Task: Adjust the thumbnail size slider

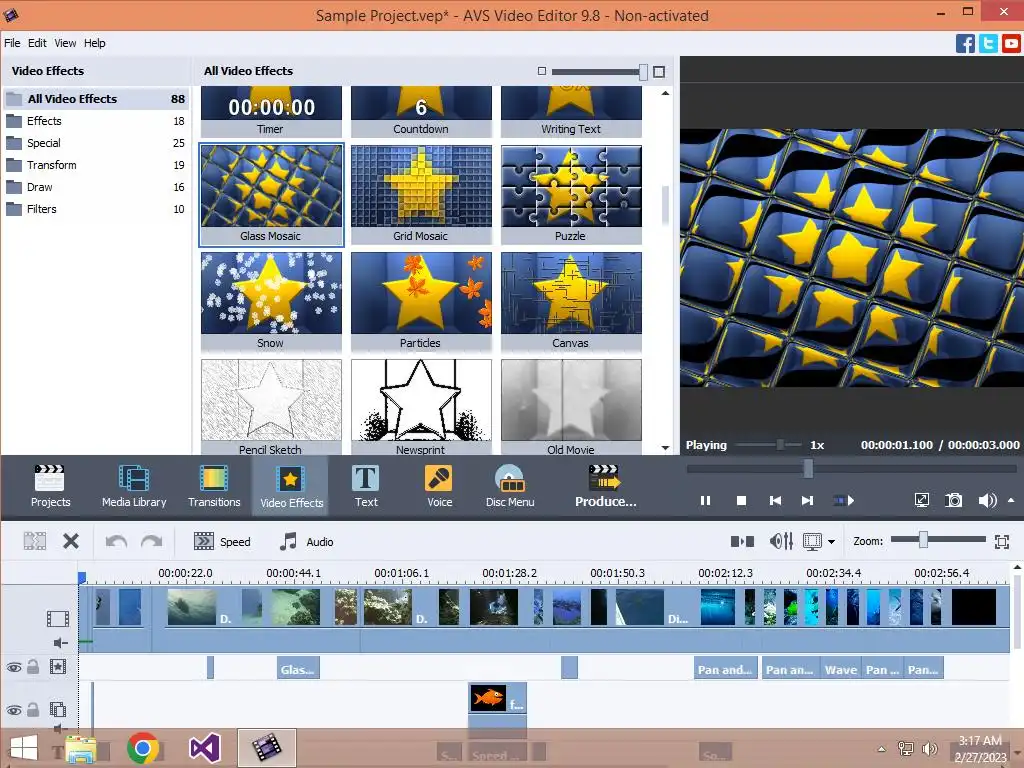Action: 643,71
